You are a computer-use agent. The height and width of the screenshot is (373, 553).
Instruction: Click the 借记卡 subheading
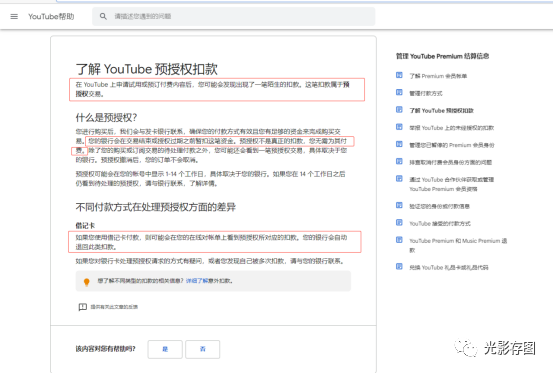click(85, 226)
